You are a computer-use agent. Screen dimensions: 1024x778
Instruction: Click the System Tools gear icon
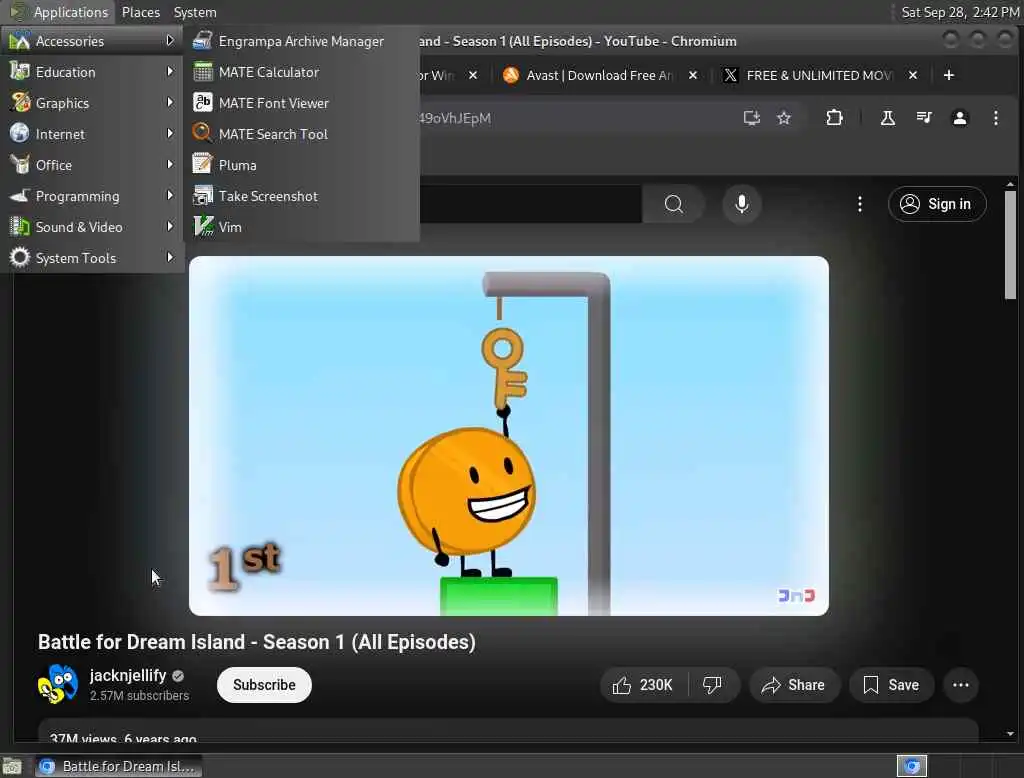[x=20, y=257]
